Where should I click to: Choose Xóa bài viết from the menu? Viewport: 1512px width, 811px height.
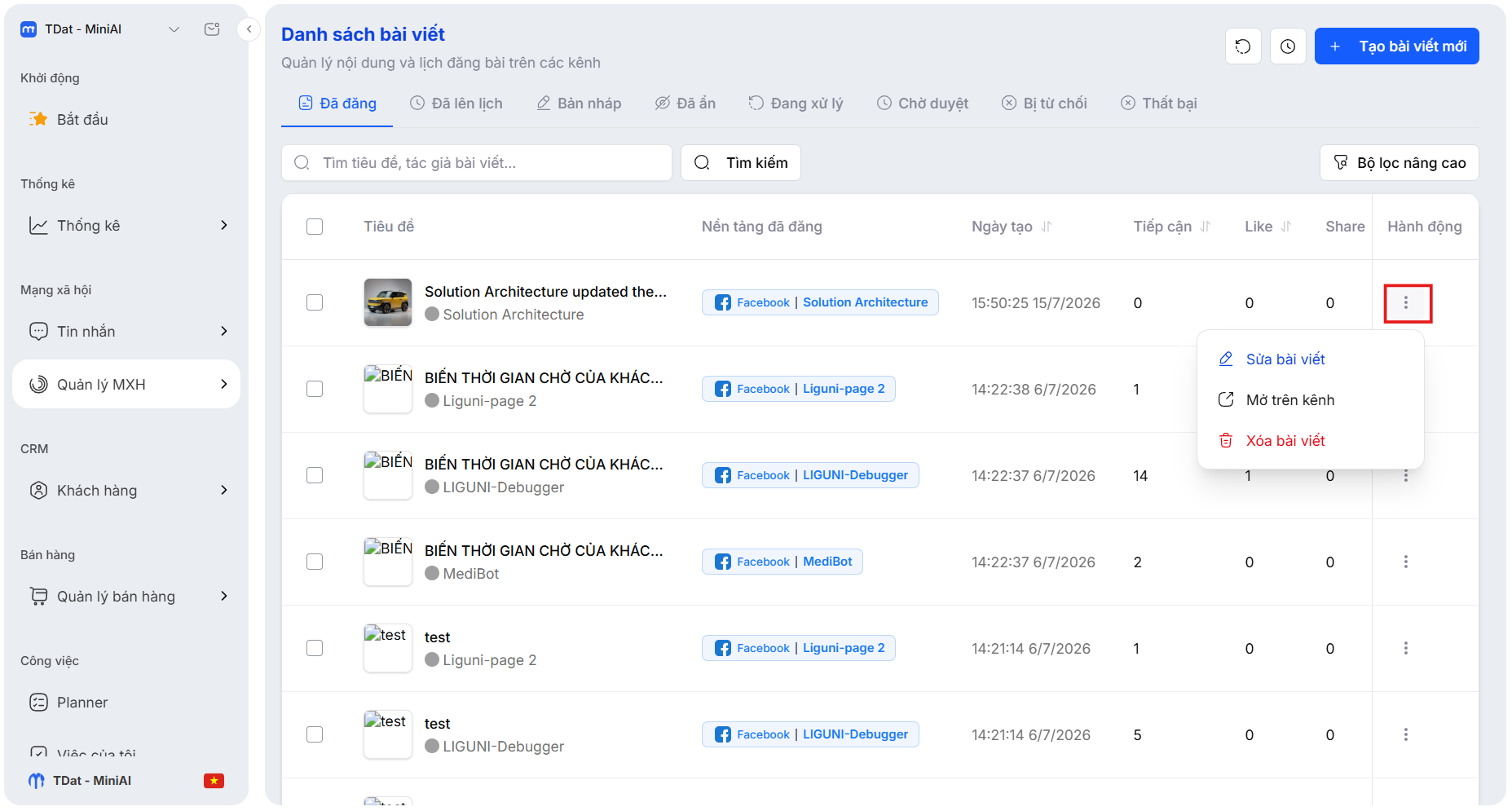pyautogui.click(x=1311, y=441)
